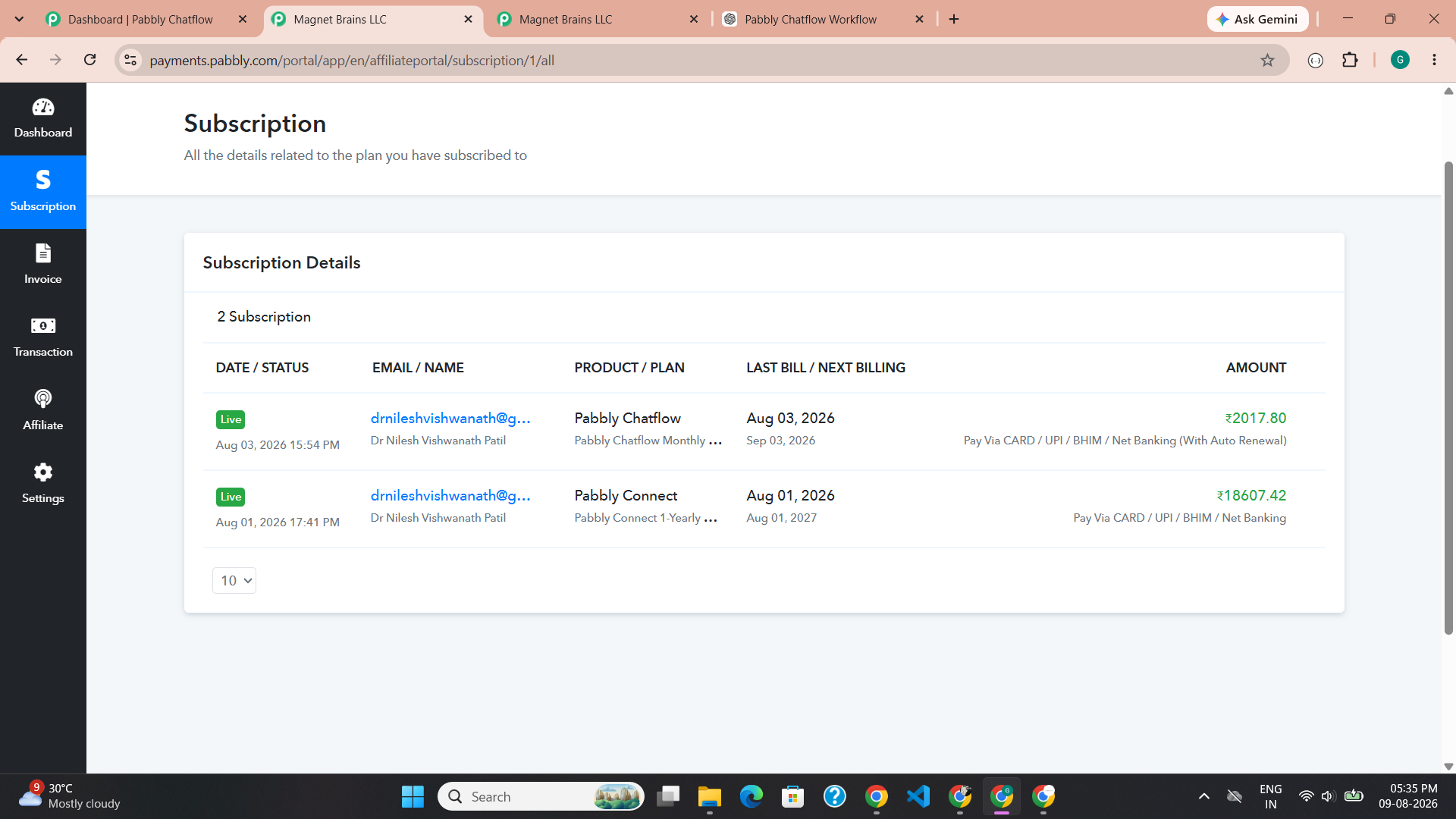Reload the page with refresh icon
This screenshot has height=819, width=1456.
click(x=89, y=60)
